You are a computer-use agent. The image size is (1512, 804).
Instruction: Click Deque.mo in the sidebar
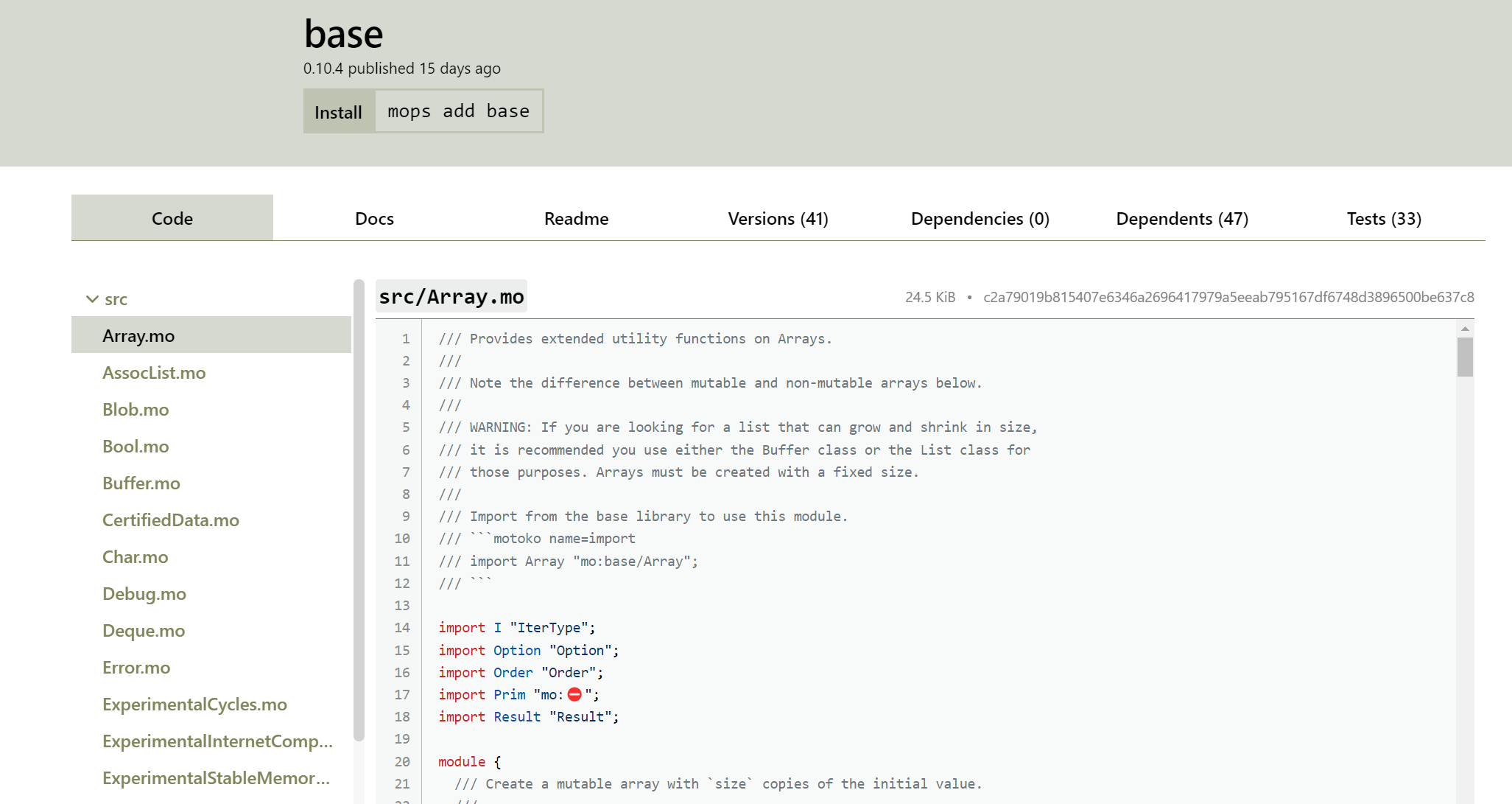point(144,631)
